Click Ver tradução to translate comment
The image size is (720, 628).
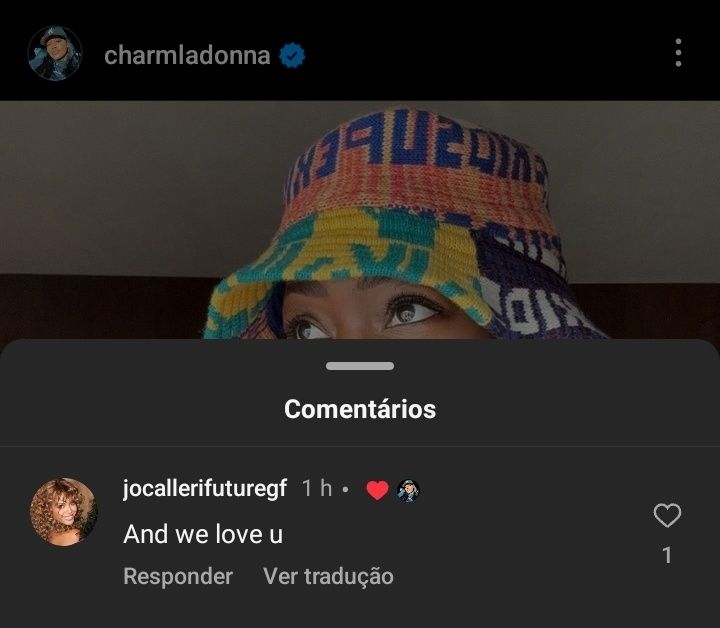pos(328,576)
